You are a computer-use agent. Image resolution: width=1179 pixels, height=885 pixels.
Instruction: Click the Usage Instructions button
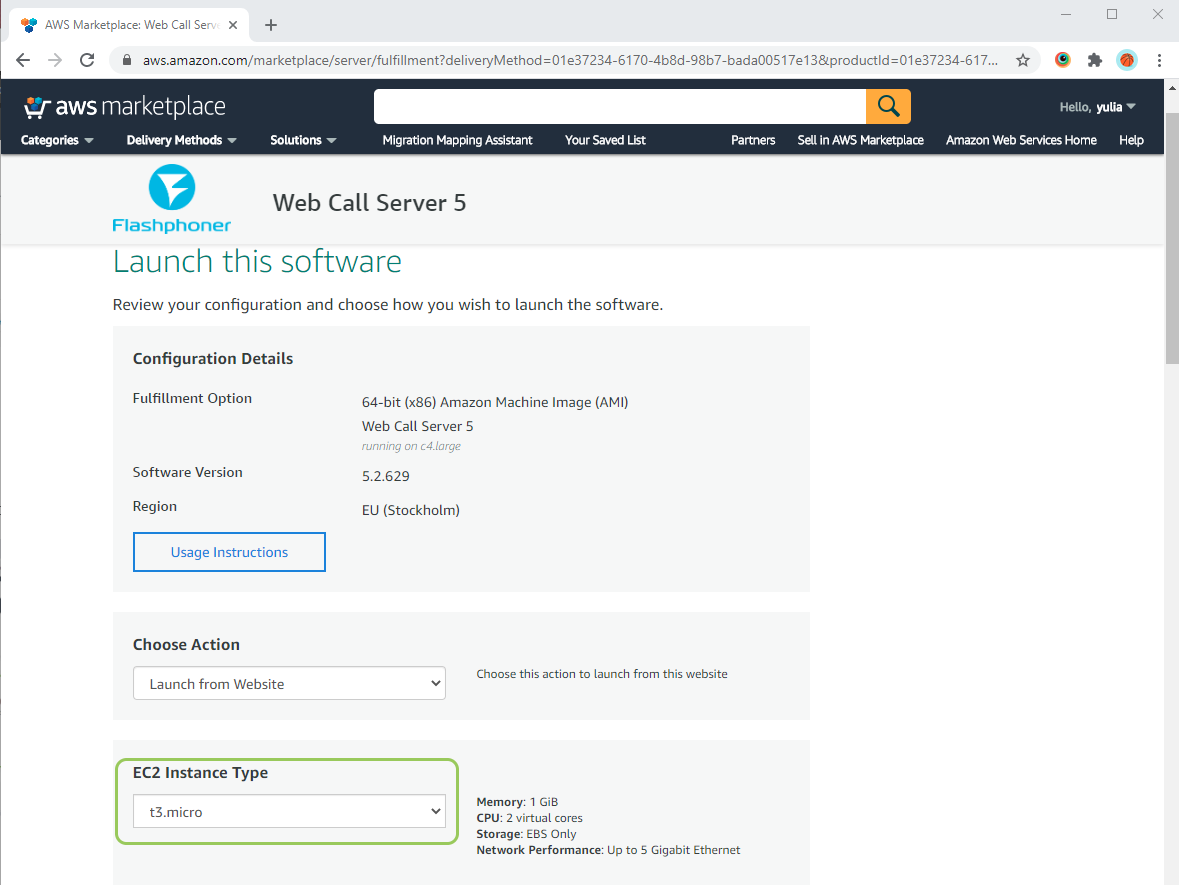(x=229, y=552)
